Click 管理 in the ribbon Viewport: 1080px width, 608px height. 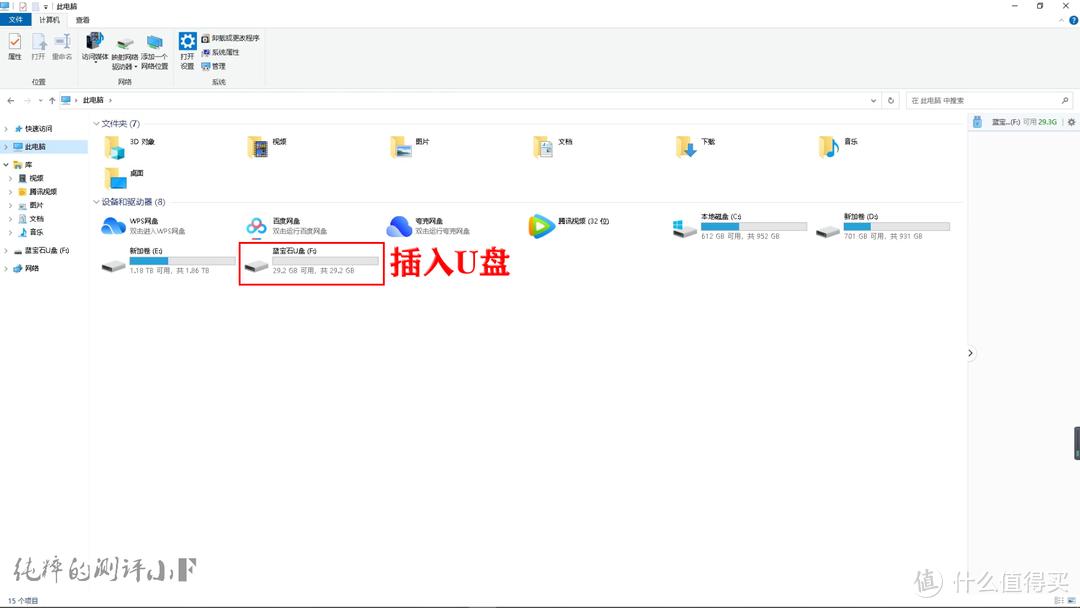(x=214, y=66)
